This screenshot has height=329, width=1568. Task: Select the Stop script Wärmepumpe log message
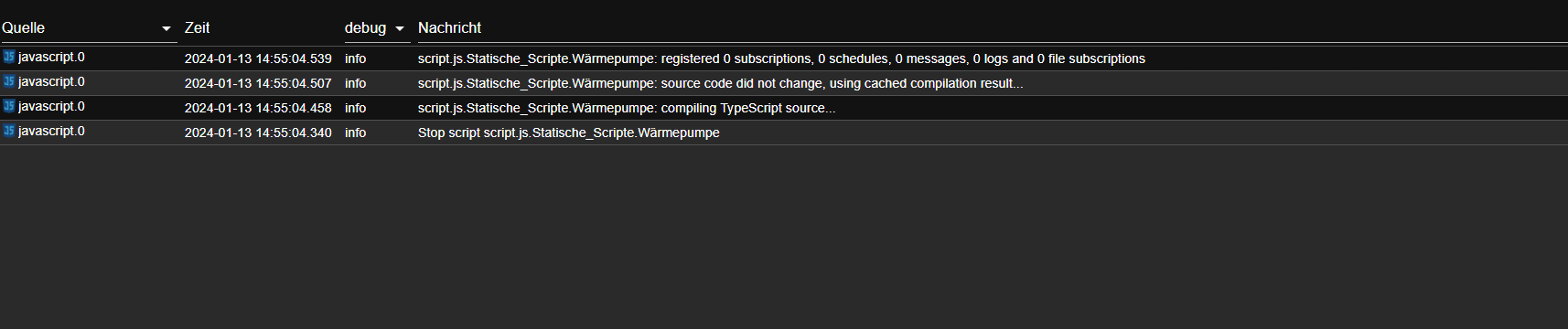point(569,133)
